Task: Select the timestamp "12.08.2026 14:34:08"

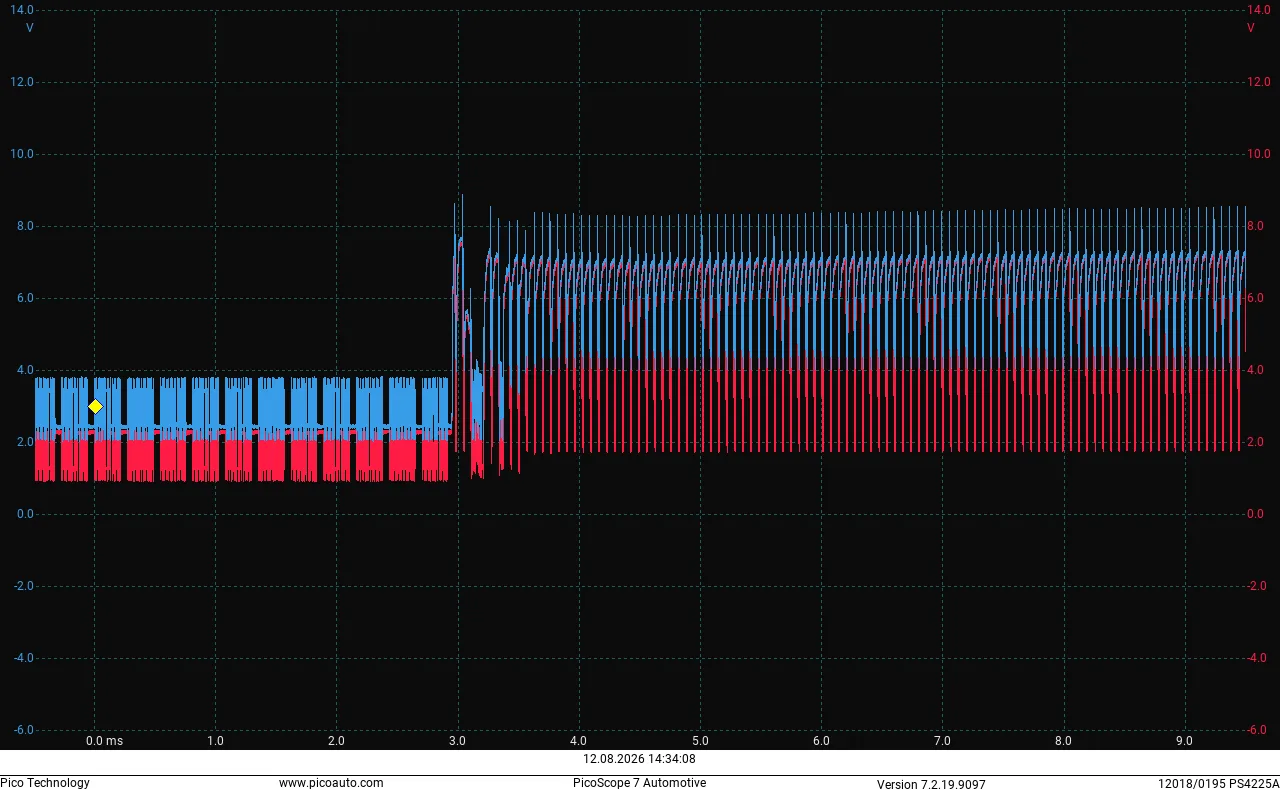Action: (x=640, y=759)
